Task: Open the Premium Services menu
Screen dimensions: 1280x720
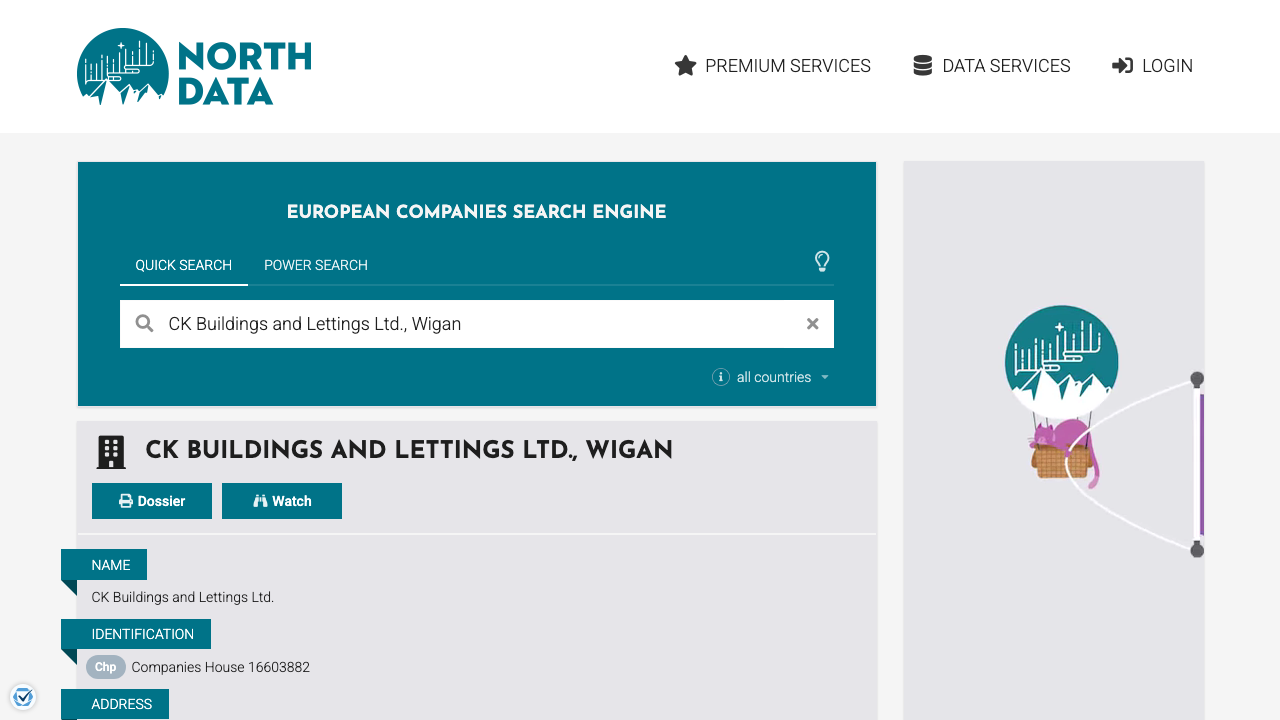Action: click(788, 65)
